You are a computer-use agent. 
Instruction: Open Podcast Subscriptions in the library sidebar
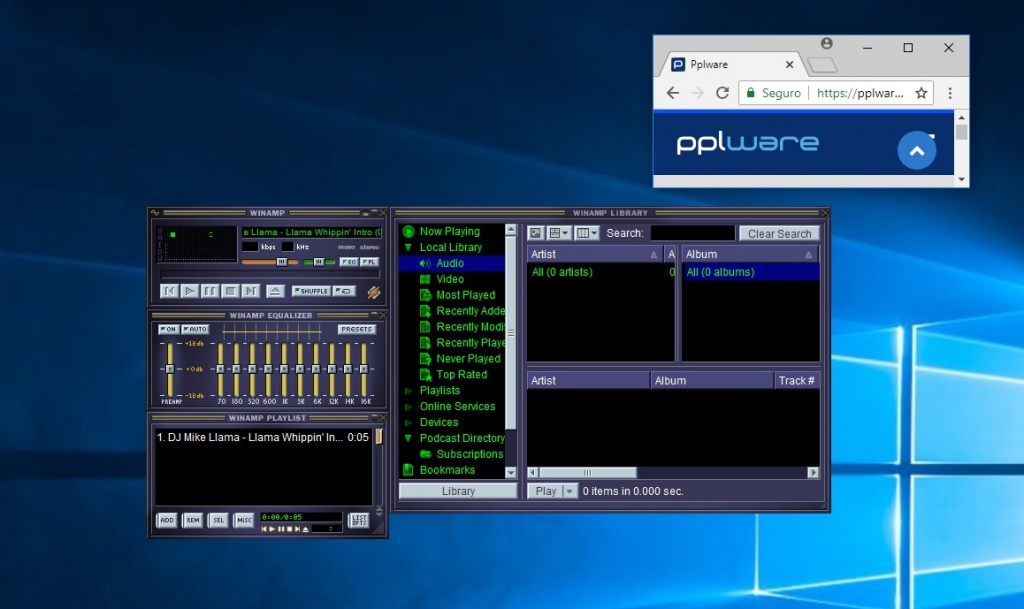pyautogui.click(x=467, y=453)
